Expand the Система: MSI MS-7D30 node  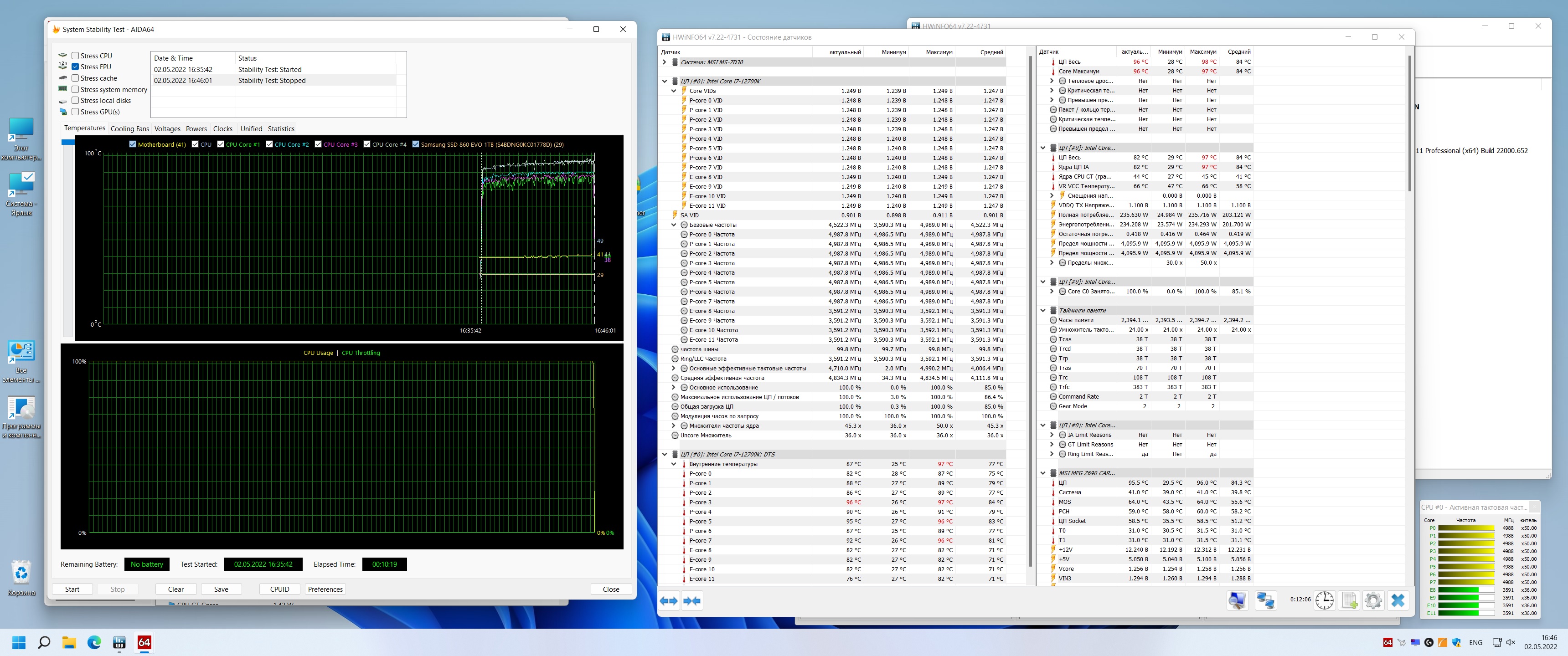point(665,62)
